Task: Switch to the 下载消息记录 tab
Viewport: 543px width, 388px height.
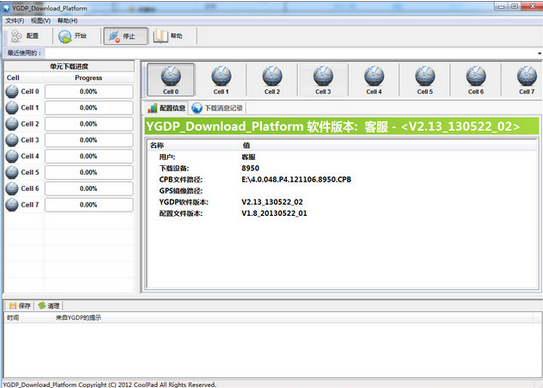Action: [217, 108]
